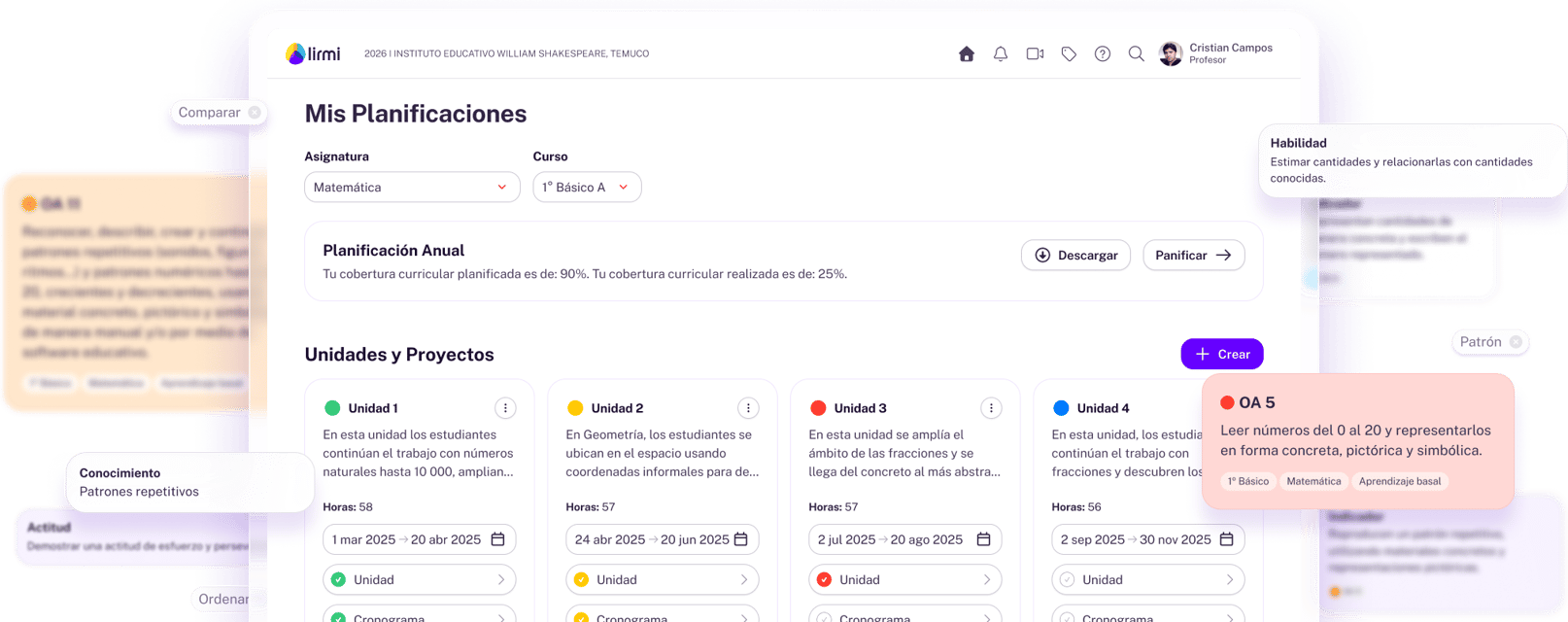Toggle Cronograma check in Unidad 3 card
Image resolution: width=1568 pixels, height=622 pixels.
coord(824,617)
